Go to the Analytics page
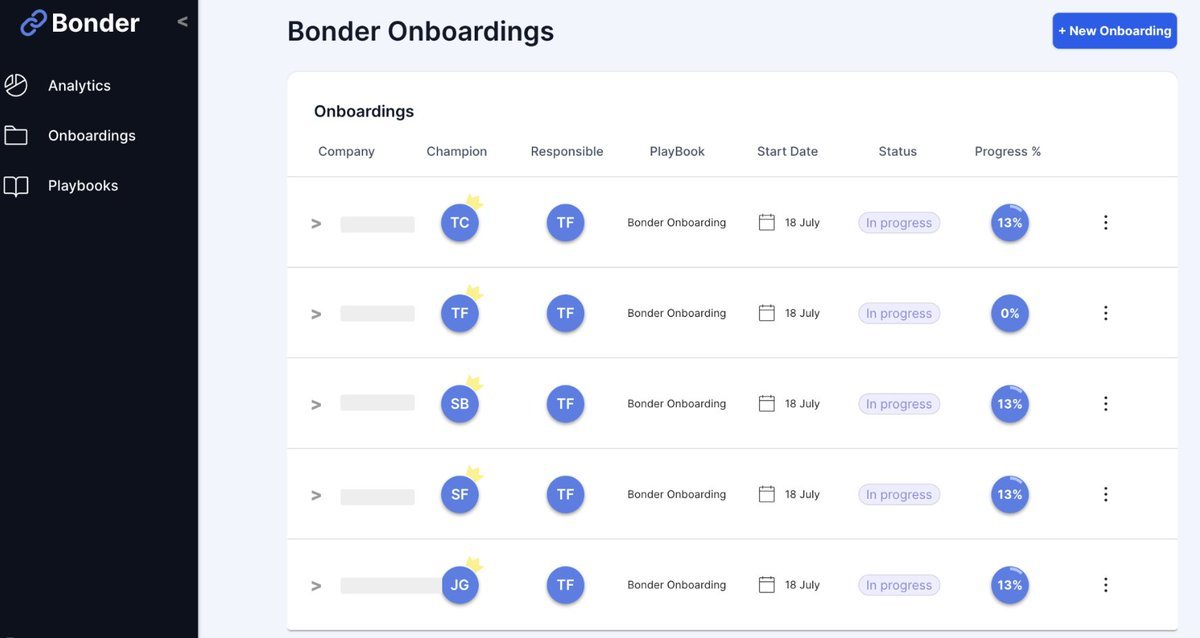The height and width of the screenshot is (638, 1200). tap(79, 86)
